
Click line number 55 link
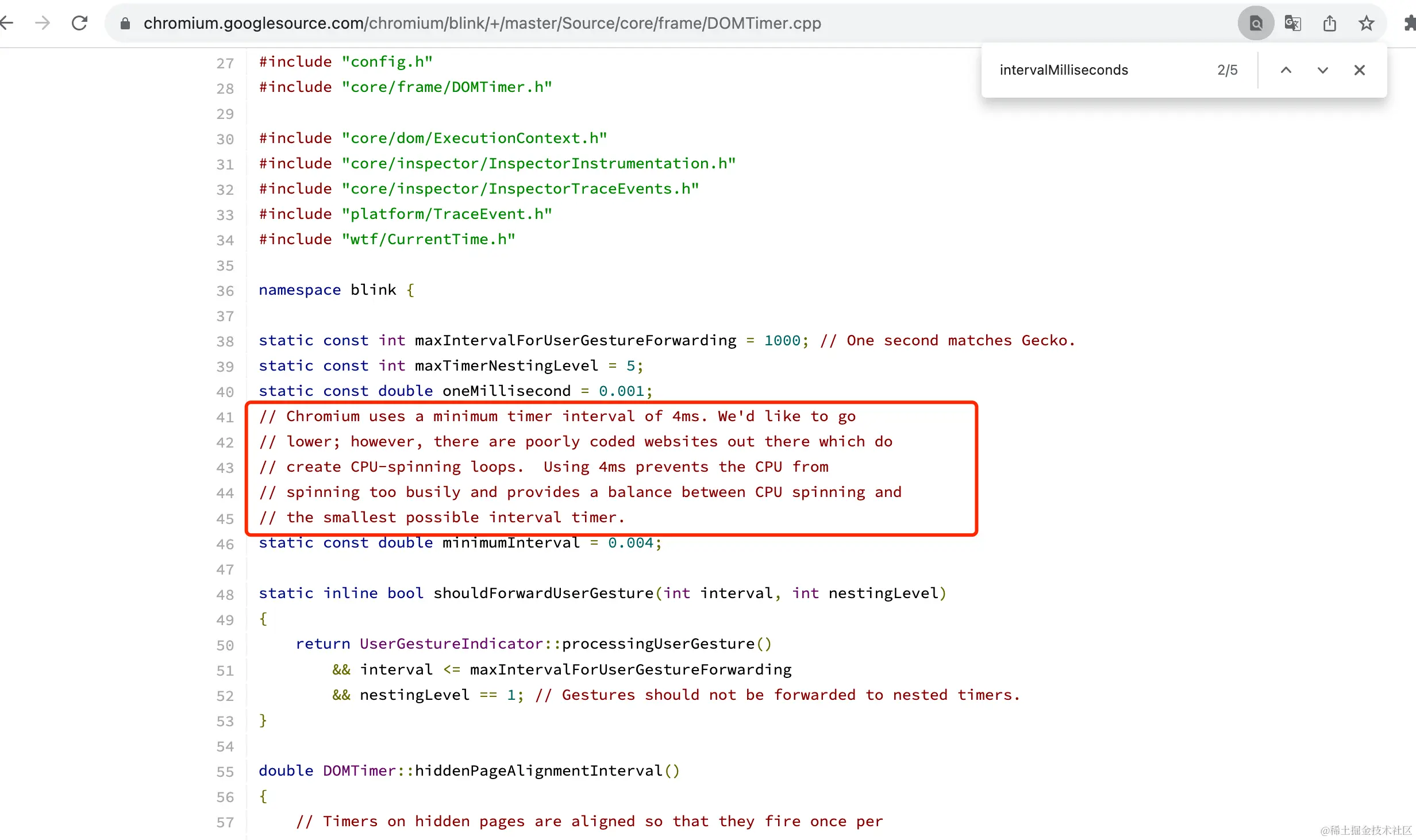[x=225, y=772]
